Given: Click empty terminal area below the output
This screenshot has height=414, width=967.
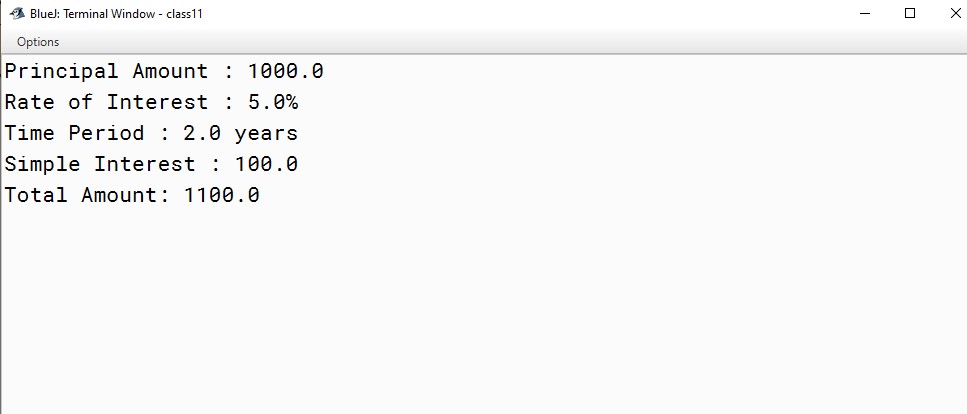Looking at the screenshot, I should 484,308.
